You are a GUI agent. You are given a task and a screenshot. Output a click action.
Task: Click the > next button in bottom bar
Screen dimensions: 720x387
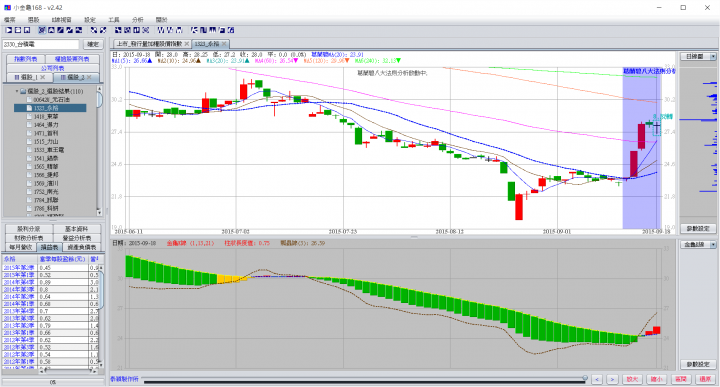612,379
